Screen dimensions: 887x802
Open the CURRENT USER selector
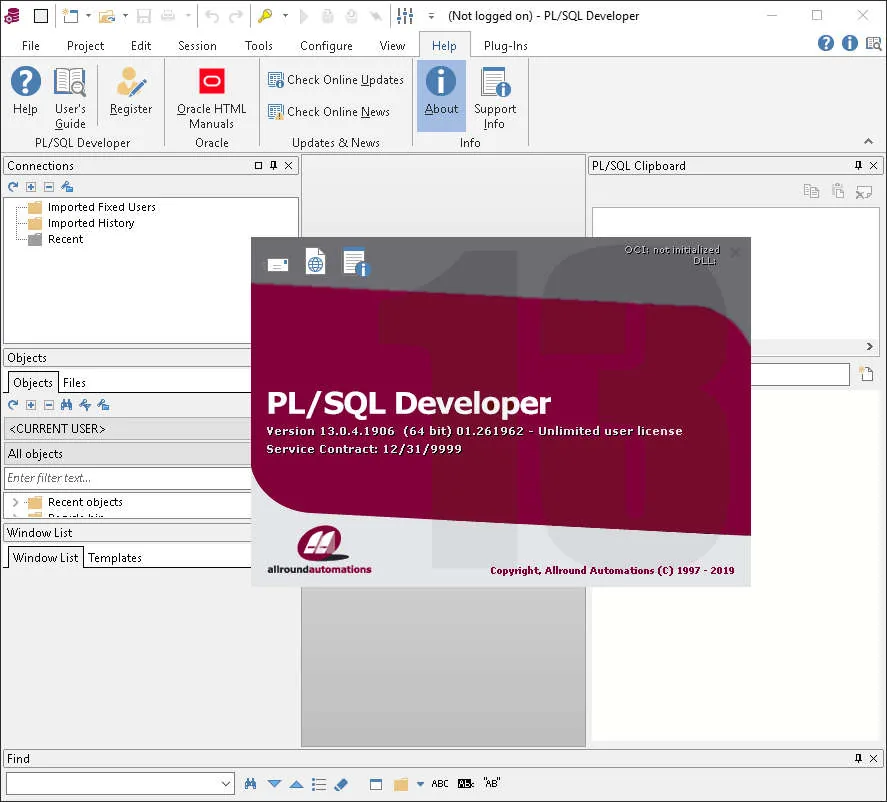128,429
